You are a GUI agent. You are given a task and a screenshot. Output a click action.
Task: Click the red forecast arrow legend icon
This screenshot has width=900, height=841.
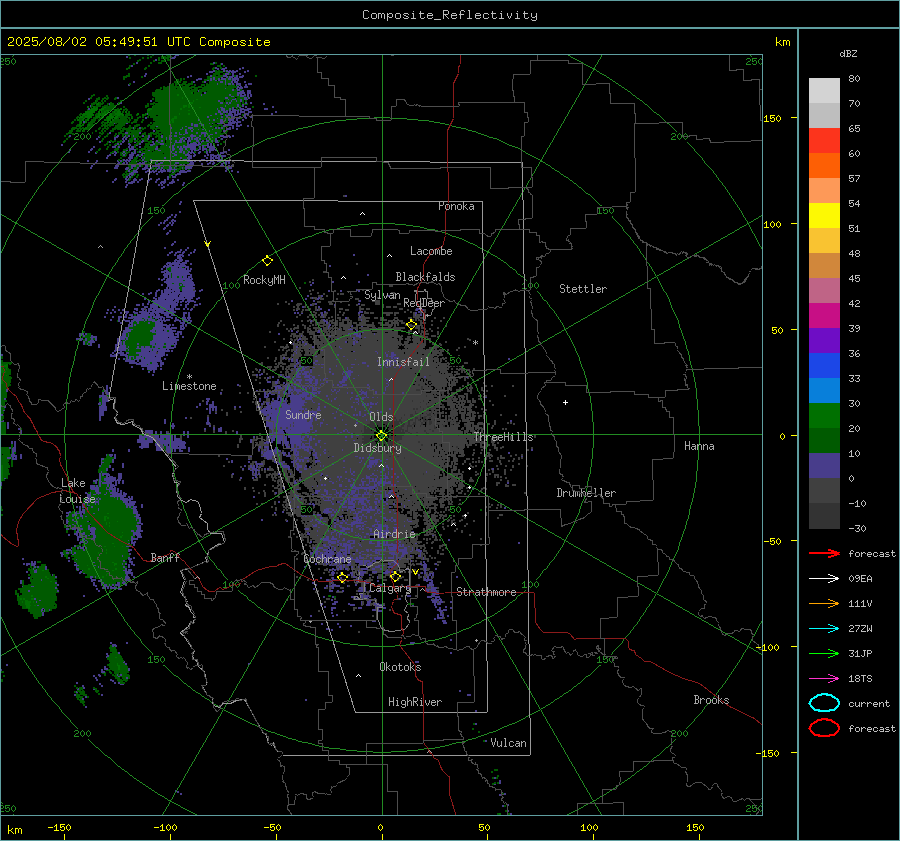click(x=824, y=553)
